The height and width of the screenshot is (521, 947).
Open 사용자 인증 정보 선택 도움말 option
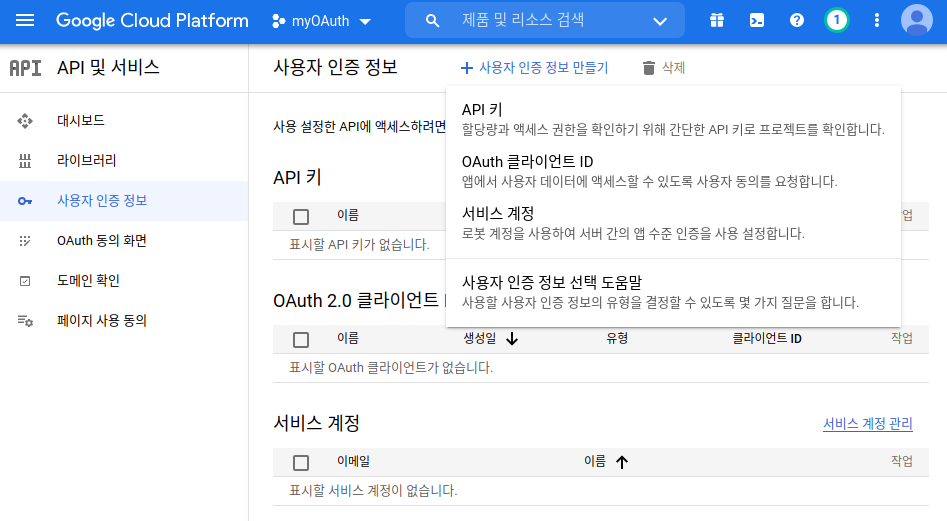(673, 292)
